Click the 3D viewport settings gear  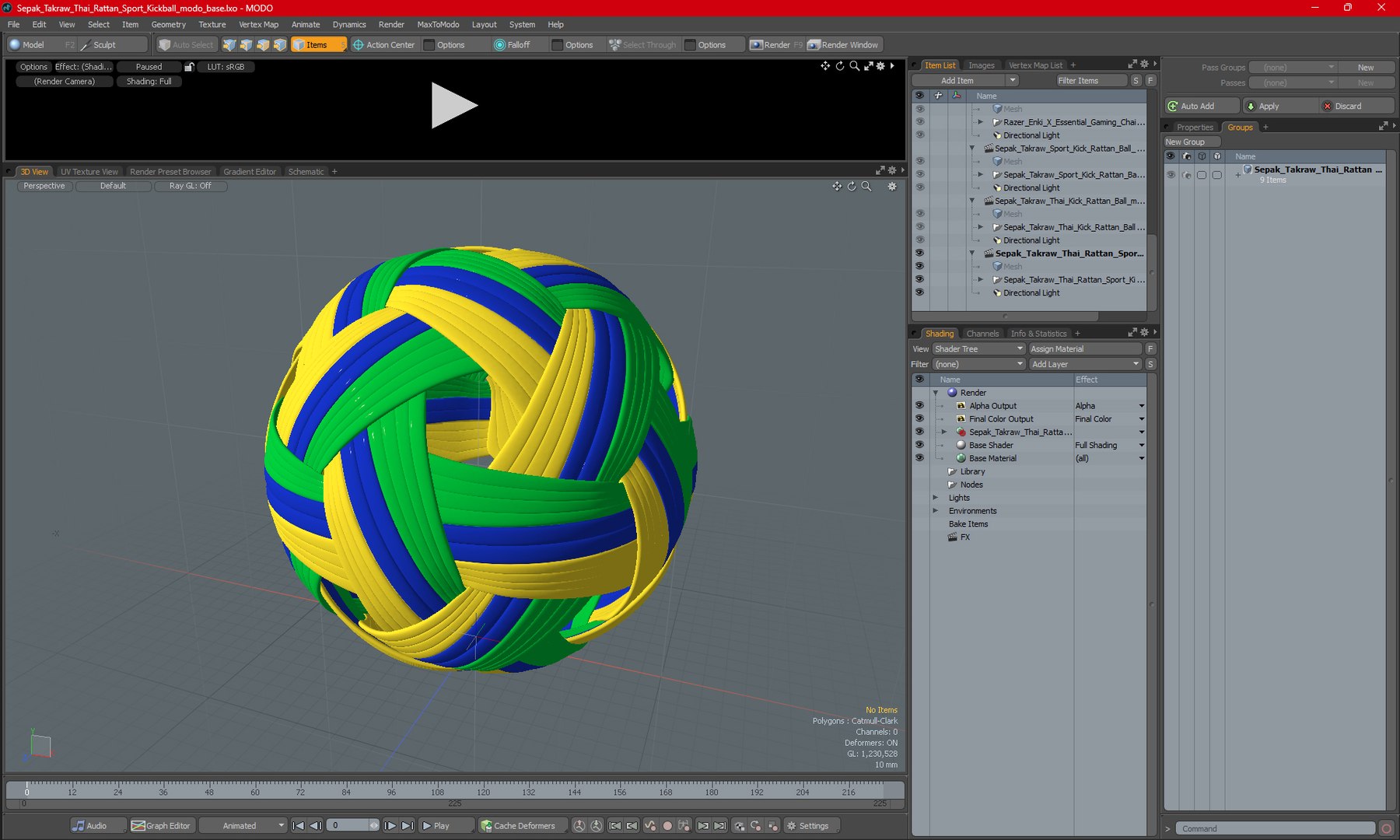pos(892,186)
